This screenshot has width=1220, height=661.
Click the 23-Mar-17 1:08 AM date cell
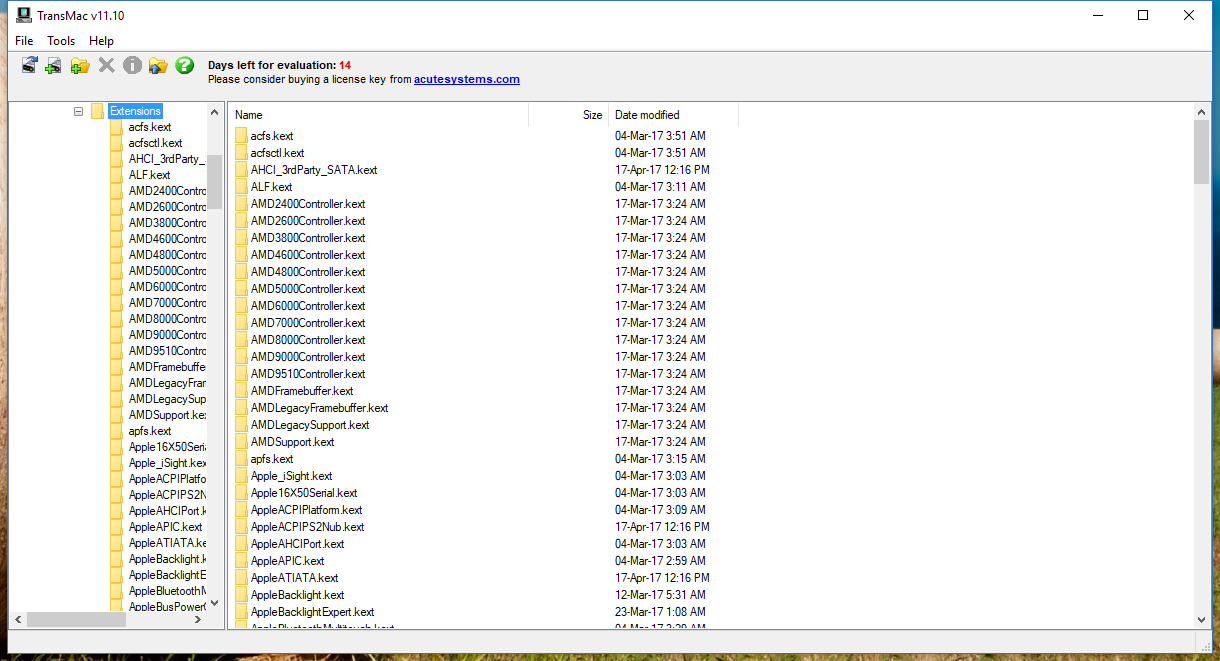pos(660,612)
